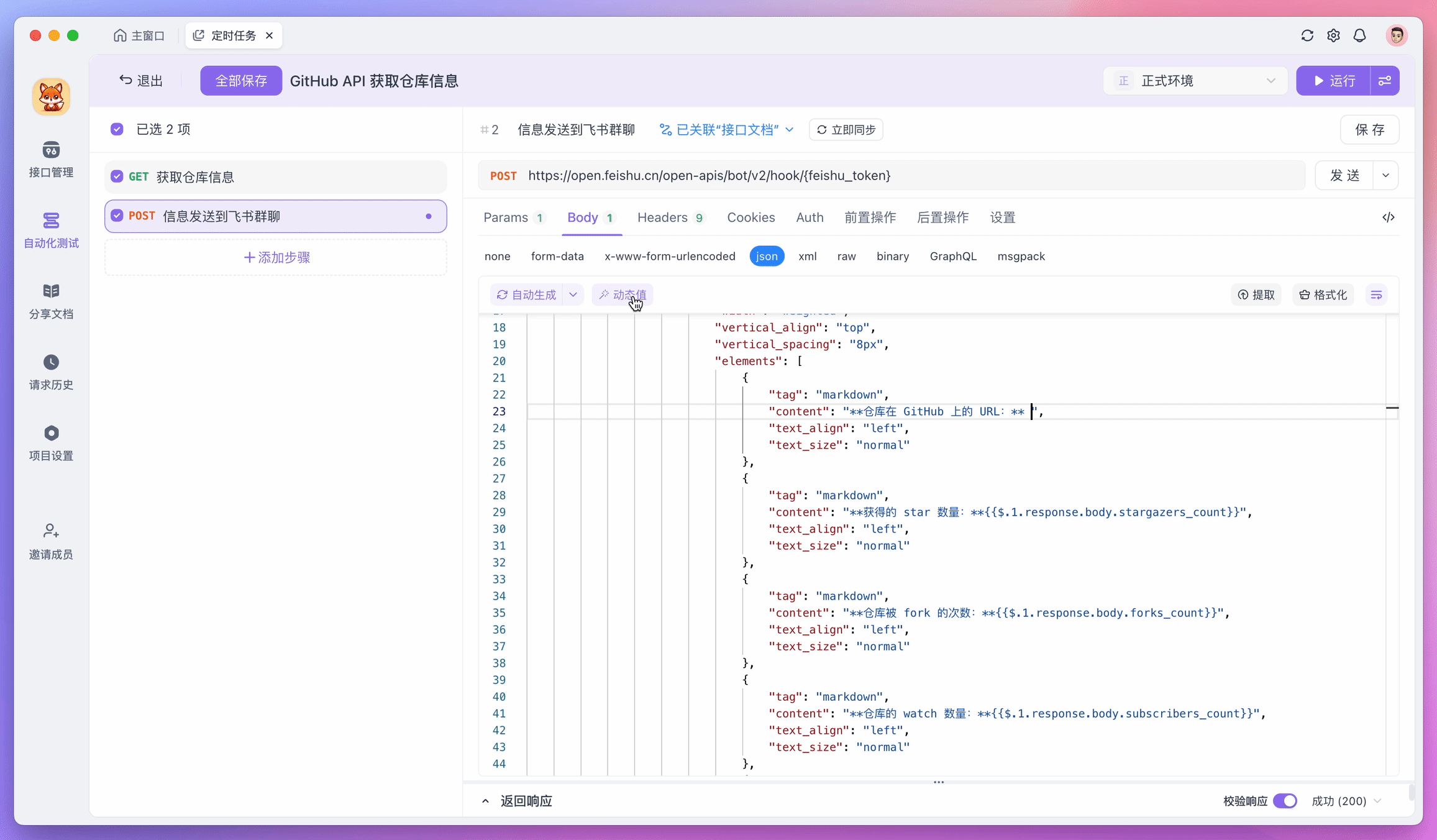Click the 保存 button

point(1369,130)
